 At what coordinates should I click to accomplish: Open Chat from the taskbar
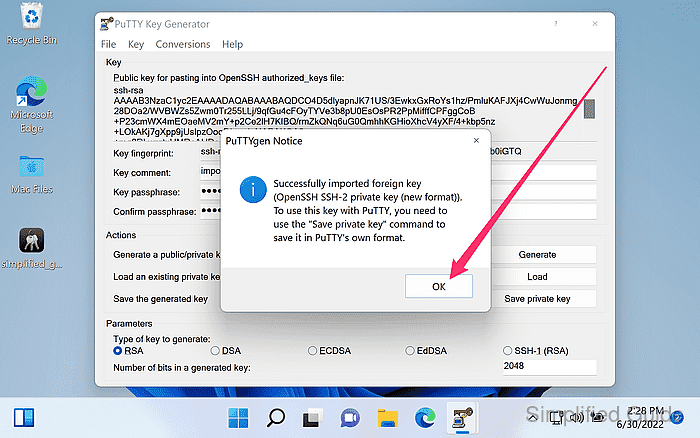tap(350, 418)
